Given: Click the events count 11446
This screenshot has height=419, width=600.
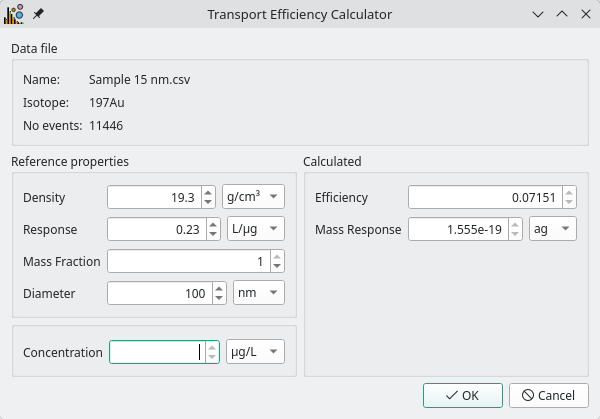Looking at the screenshot, I should (106, 126).
